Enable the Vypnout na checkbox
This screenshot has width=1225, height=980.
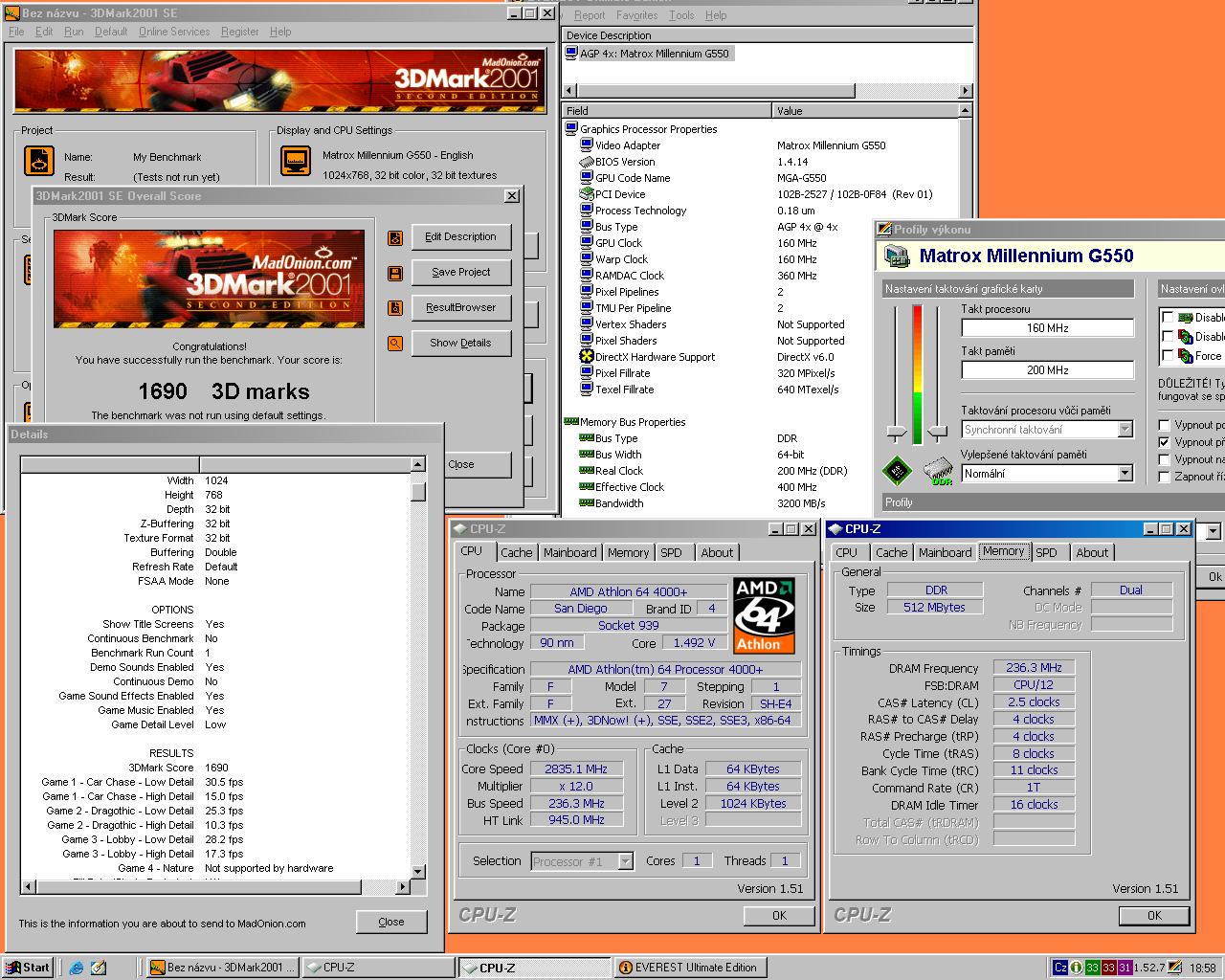1164,459
